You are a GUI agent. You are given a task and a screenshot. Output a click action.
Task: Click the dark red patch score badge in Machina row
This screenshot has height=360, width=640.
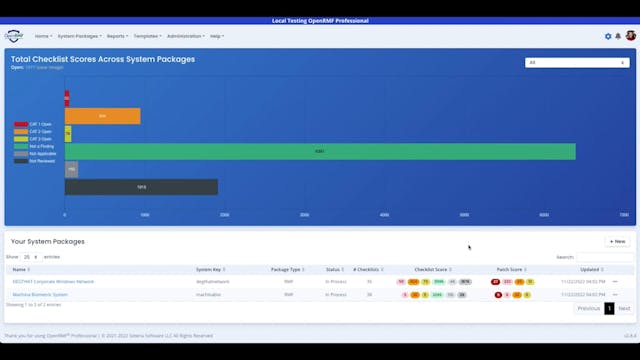click(498, 295)
